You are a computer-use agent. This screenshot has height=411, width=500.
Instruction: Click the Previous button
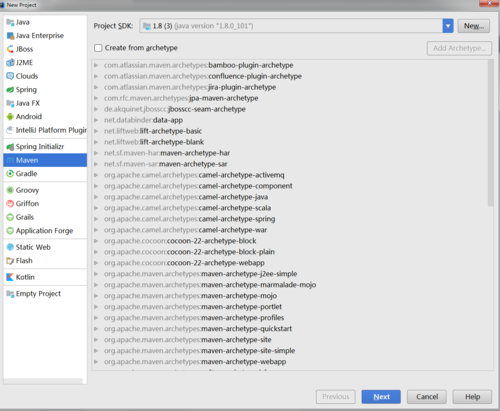tap(336, 397)
